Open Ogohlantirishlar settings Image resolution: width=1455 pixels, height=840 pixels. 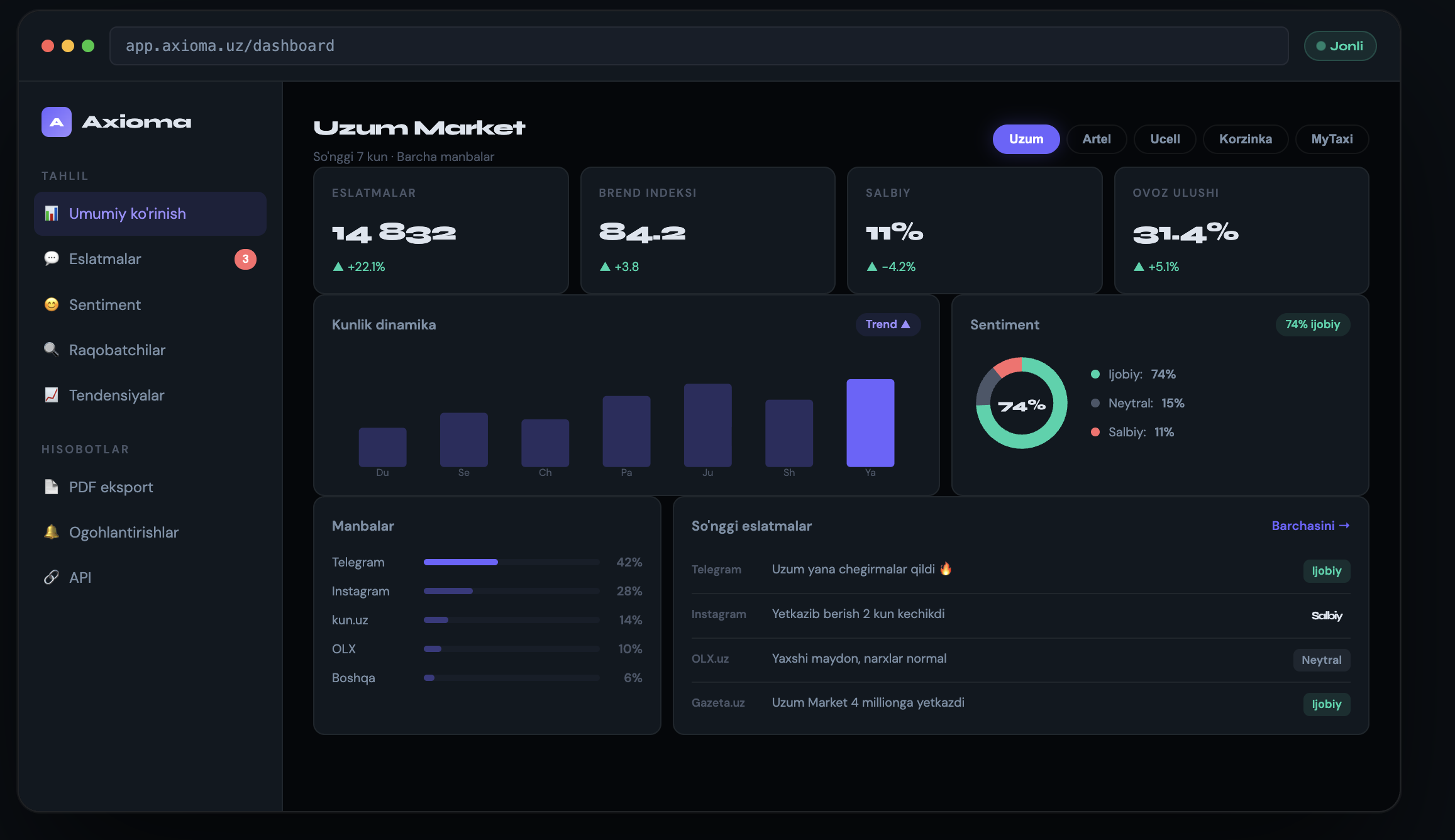150,533
